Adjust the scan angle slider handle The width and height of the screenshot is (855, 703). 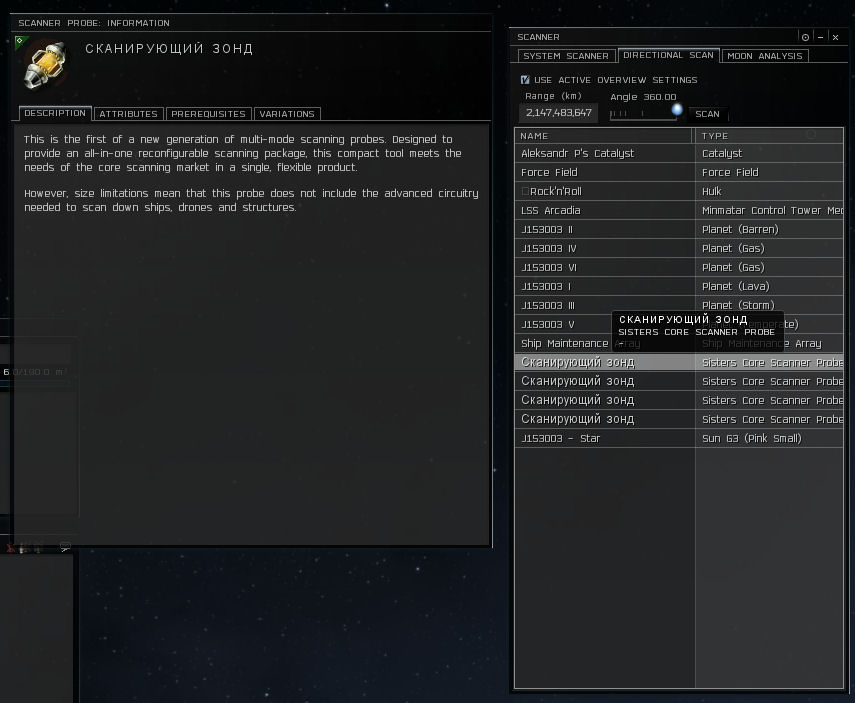click(x=677, y=109)
